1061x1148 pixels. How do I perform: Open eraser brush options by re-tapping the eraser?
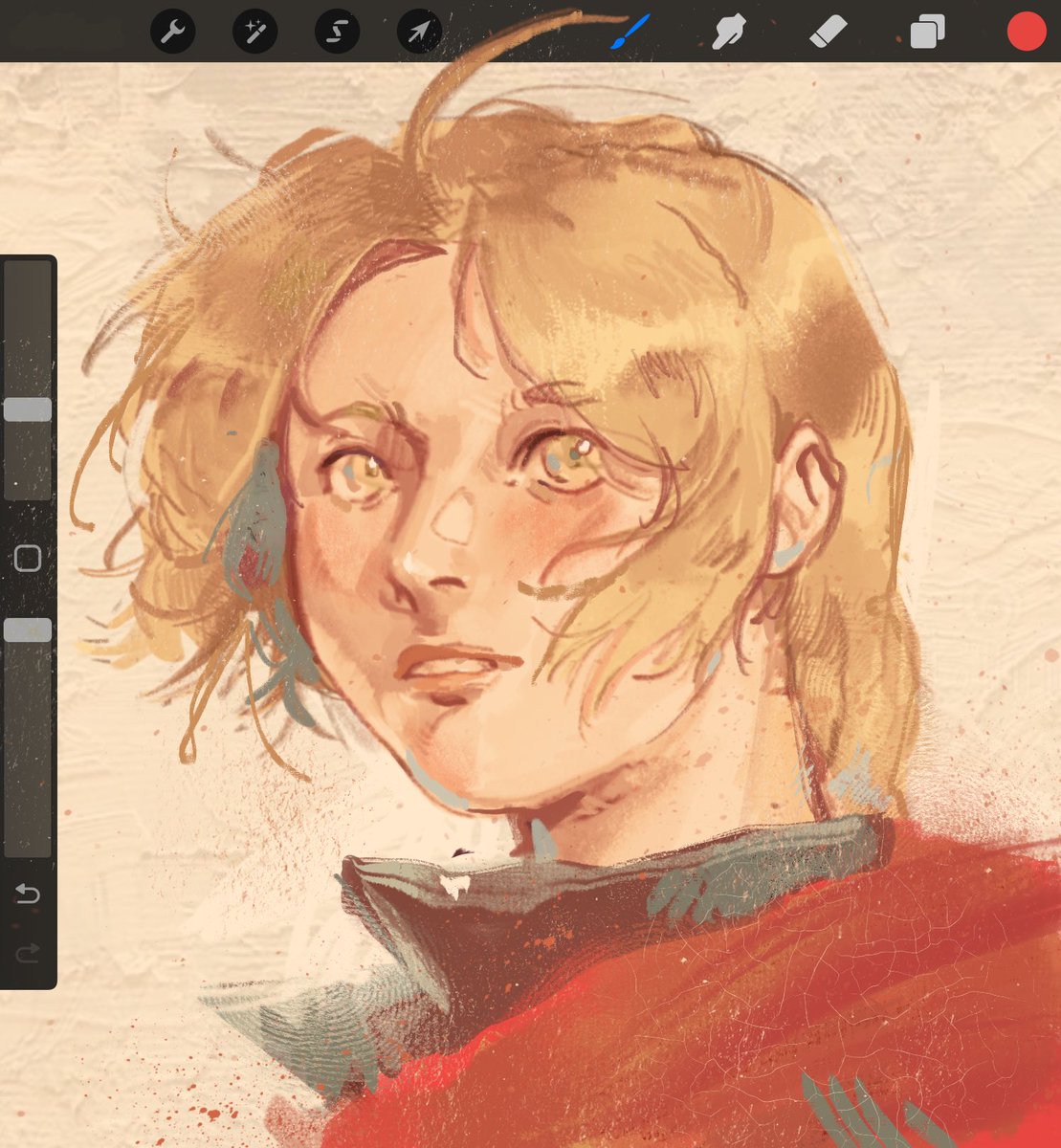coord(829,31)
